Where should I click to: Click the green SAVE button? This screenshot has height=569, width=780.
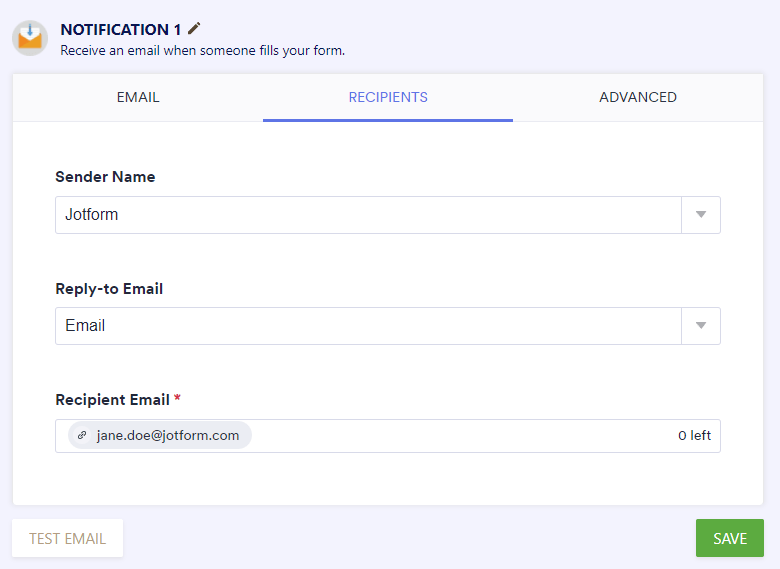tap(729, 538)
